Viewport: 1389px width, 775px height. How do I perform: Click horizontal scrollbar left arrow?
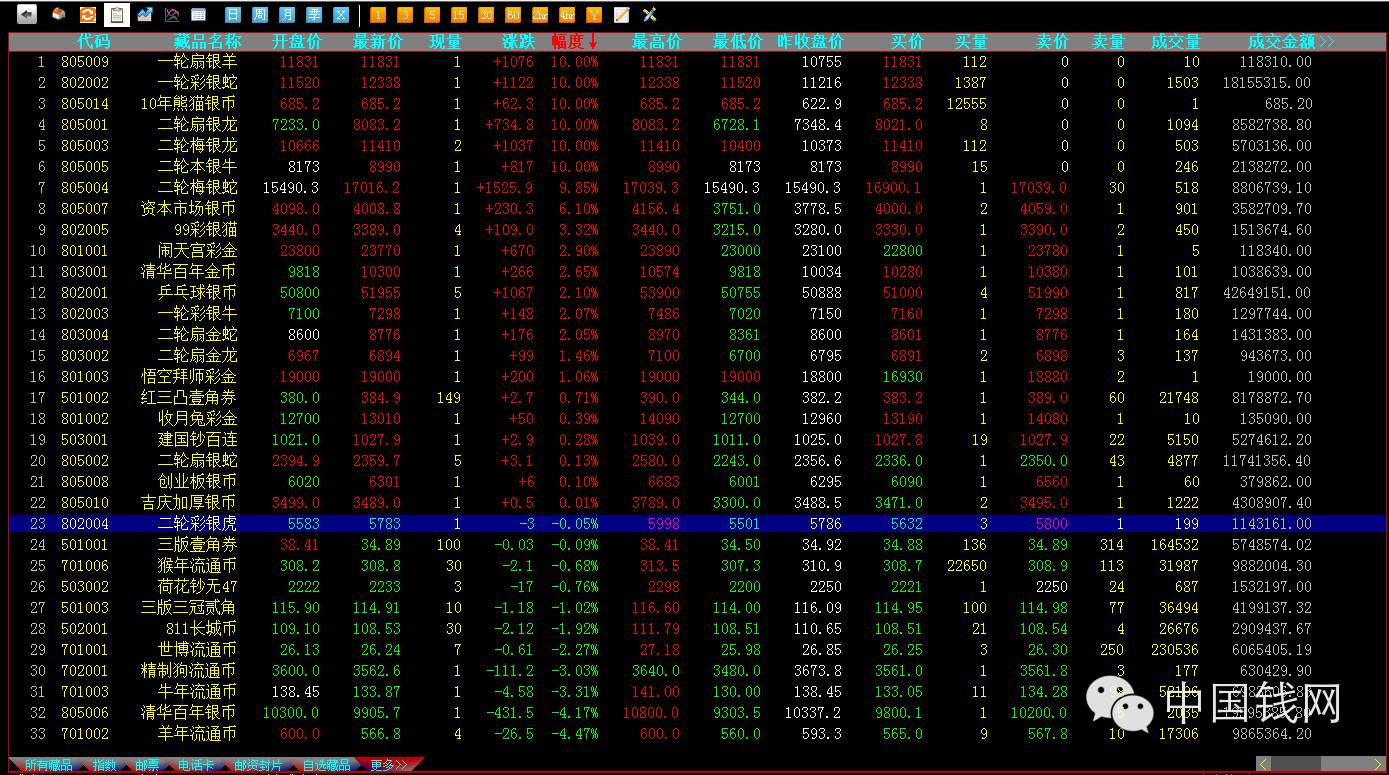[1264, 764]
